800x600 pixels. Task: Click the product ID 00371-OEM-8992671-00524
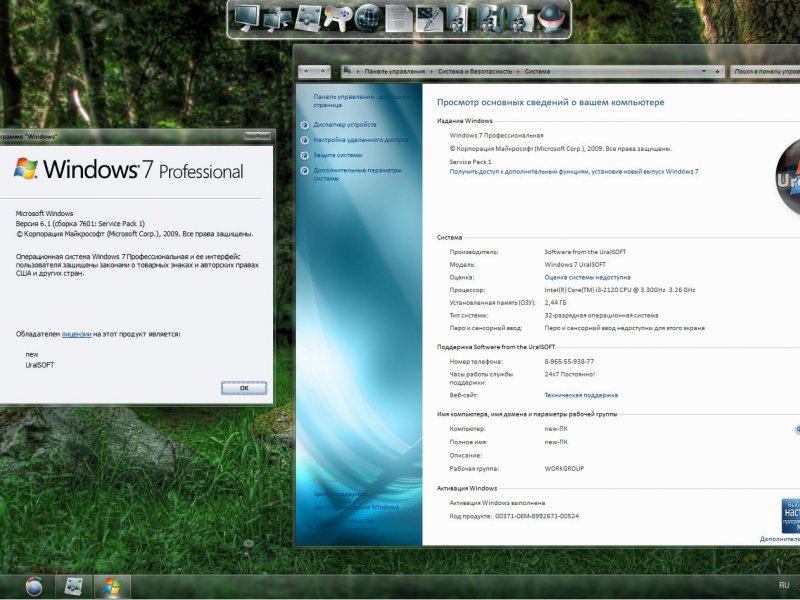click(x=537, y=516)
